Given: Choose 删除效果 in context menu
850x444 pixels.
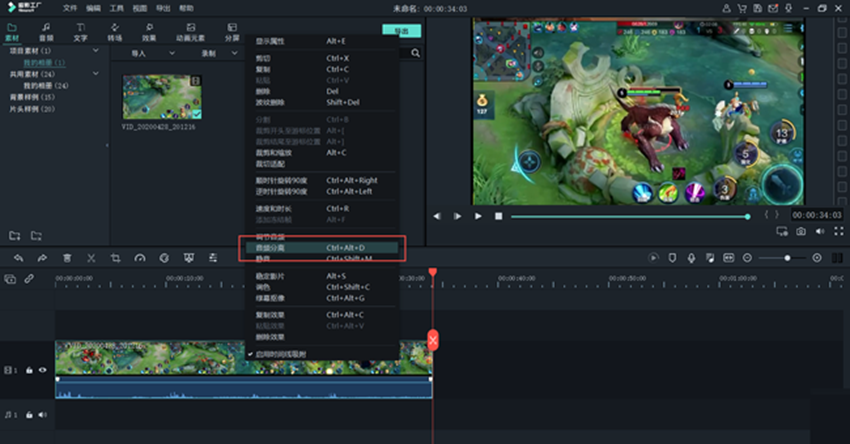Looking at the screenshot, I should click(x=322, y=337).
